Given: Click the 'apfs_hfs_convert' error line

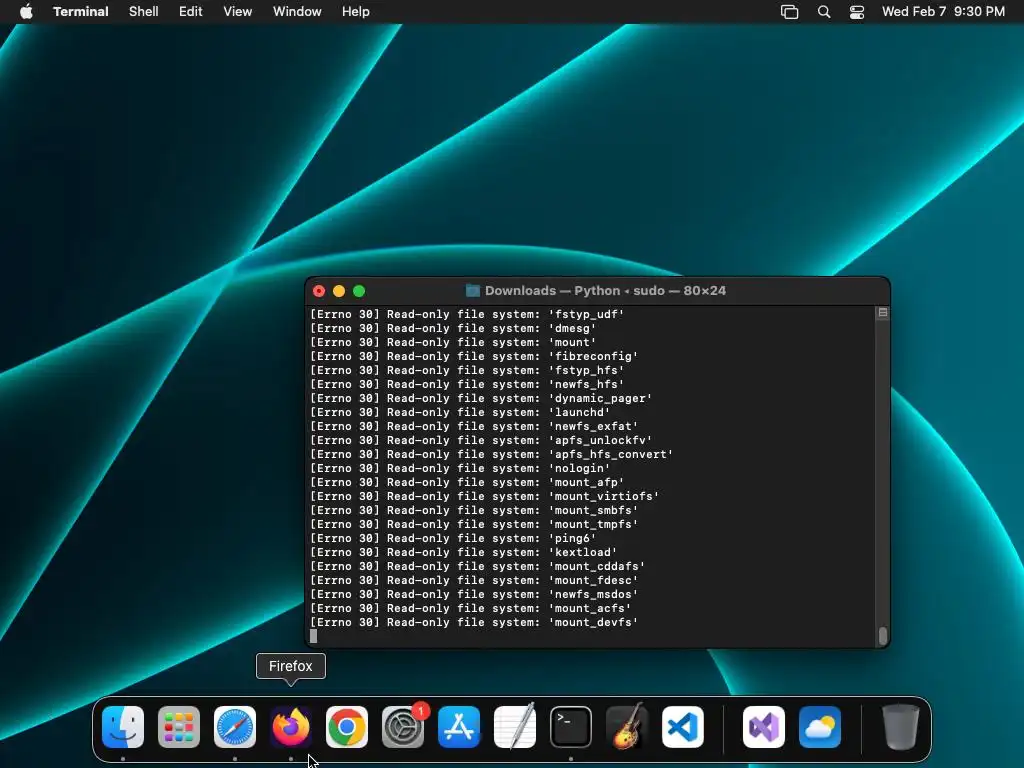Looking at the screenshot, I should 491,455.
